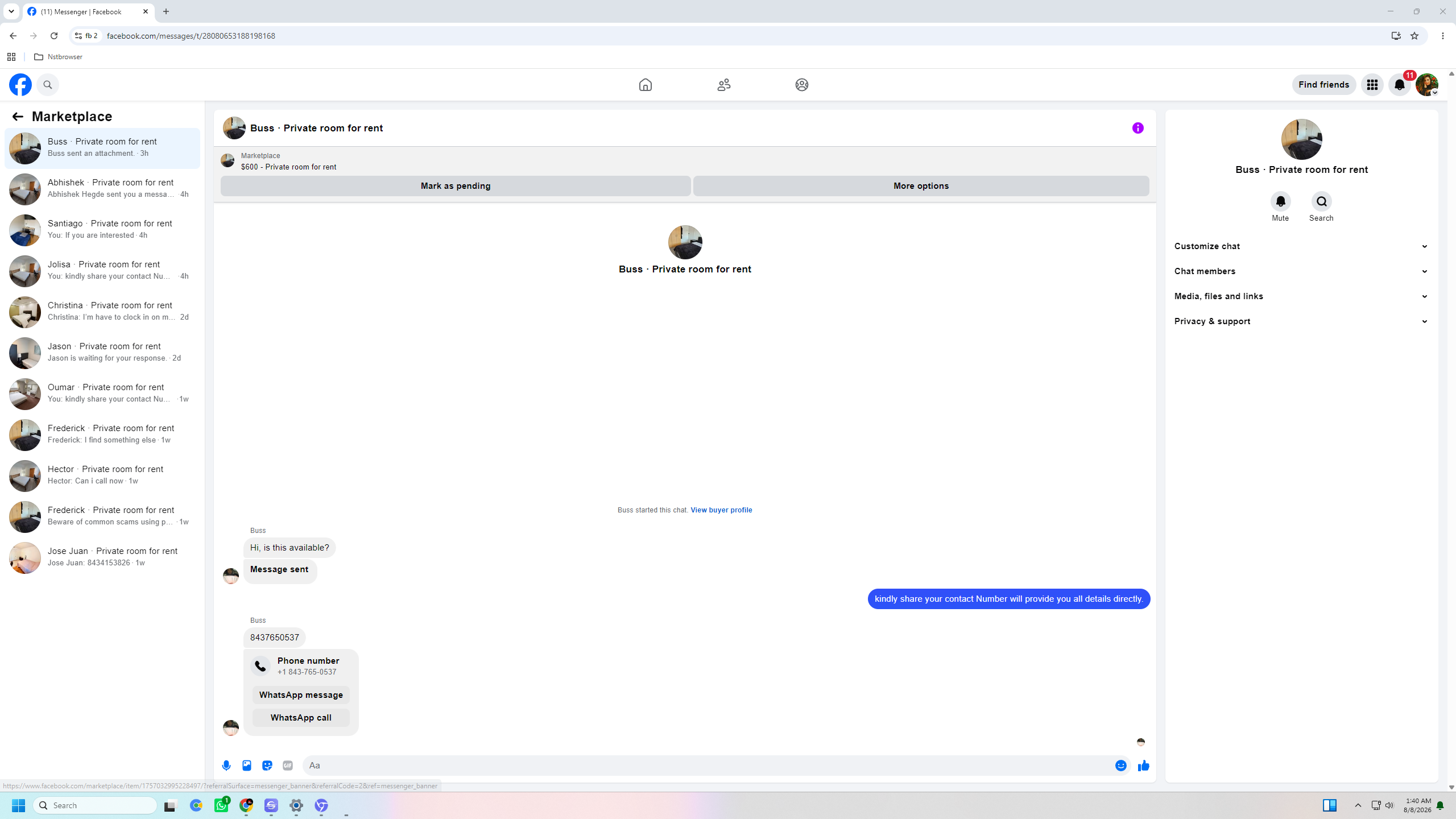This screenshot has width=1456, height=819.
Task: Install app icon in the address bar
Action: (1396, 36)
